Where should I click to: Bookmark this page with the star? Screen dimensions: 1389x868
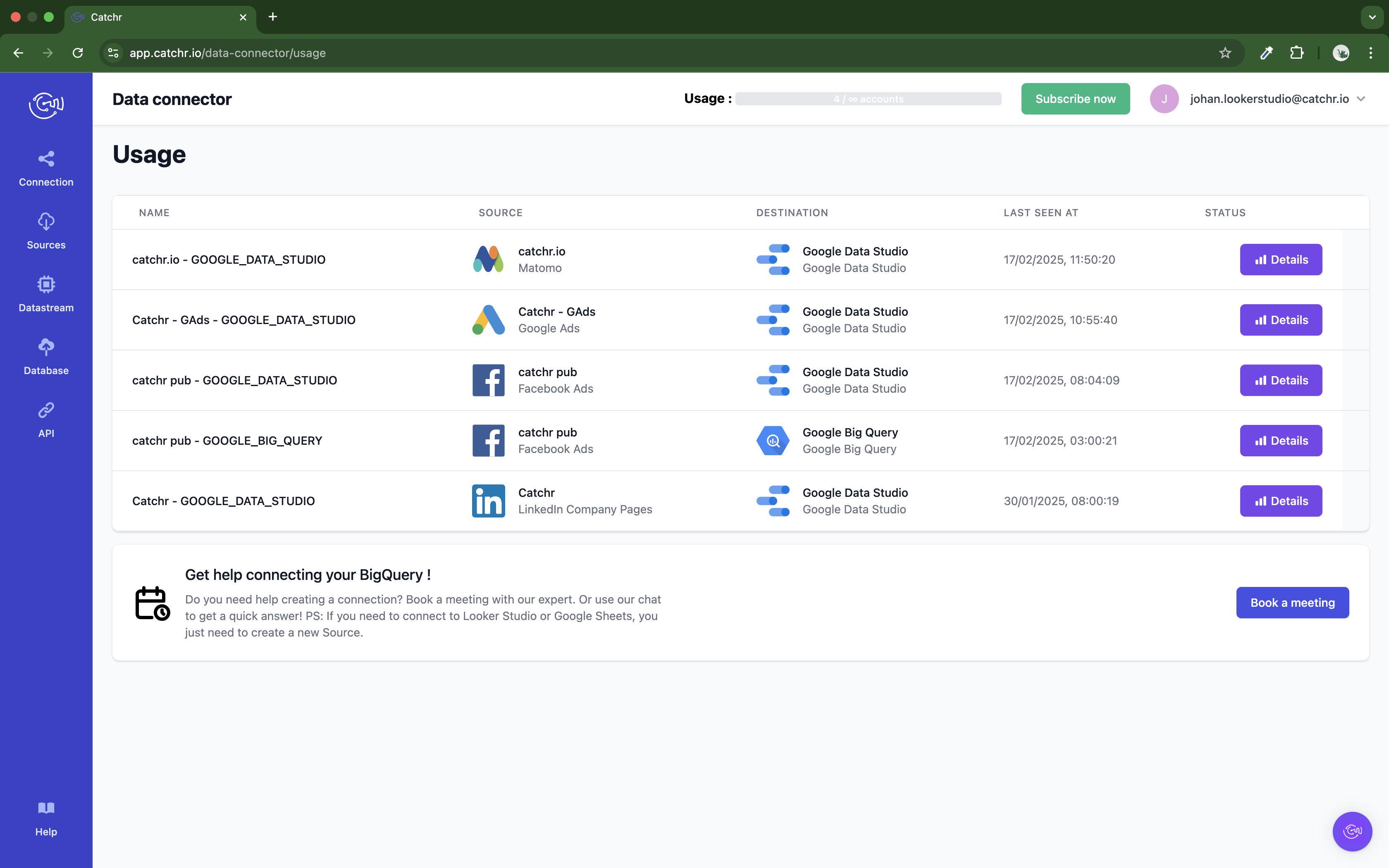1225,53
